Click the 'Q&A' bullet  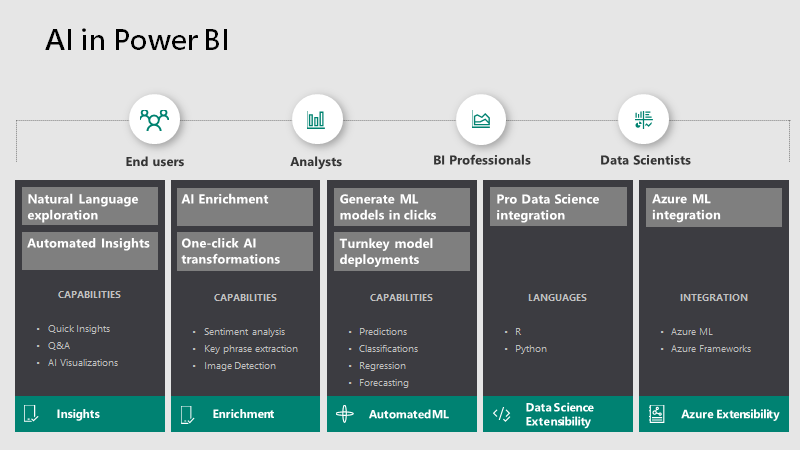[59, 345]
